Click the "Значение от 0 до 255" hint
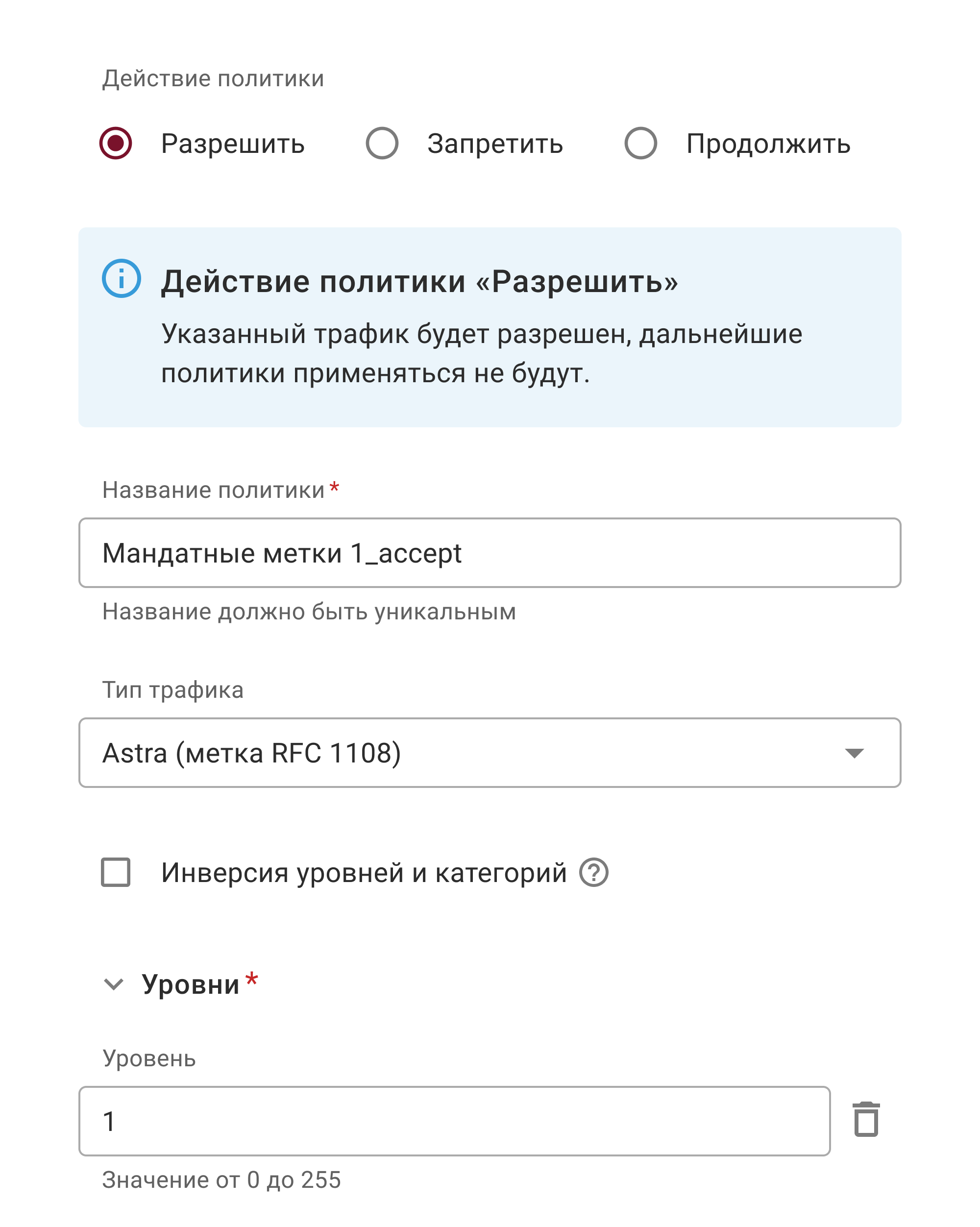Image resolution: width=980 pixels, height=1227 pixels. pos(221,1180)
